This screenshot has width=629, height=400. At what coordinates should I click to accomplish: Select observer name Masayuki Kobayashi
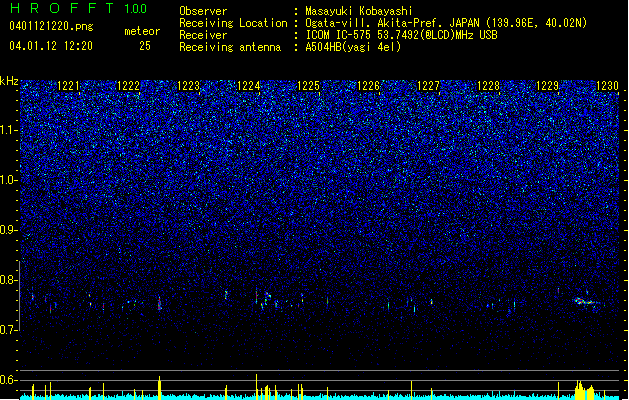pyautogui.click(x=359, y=11)
